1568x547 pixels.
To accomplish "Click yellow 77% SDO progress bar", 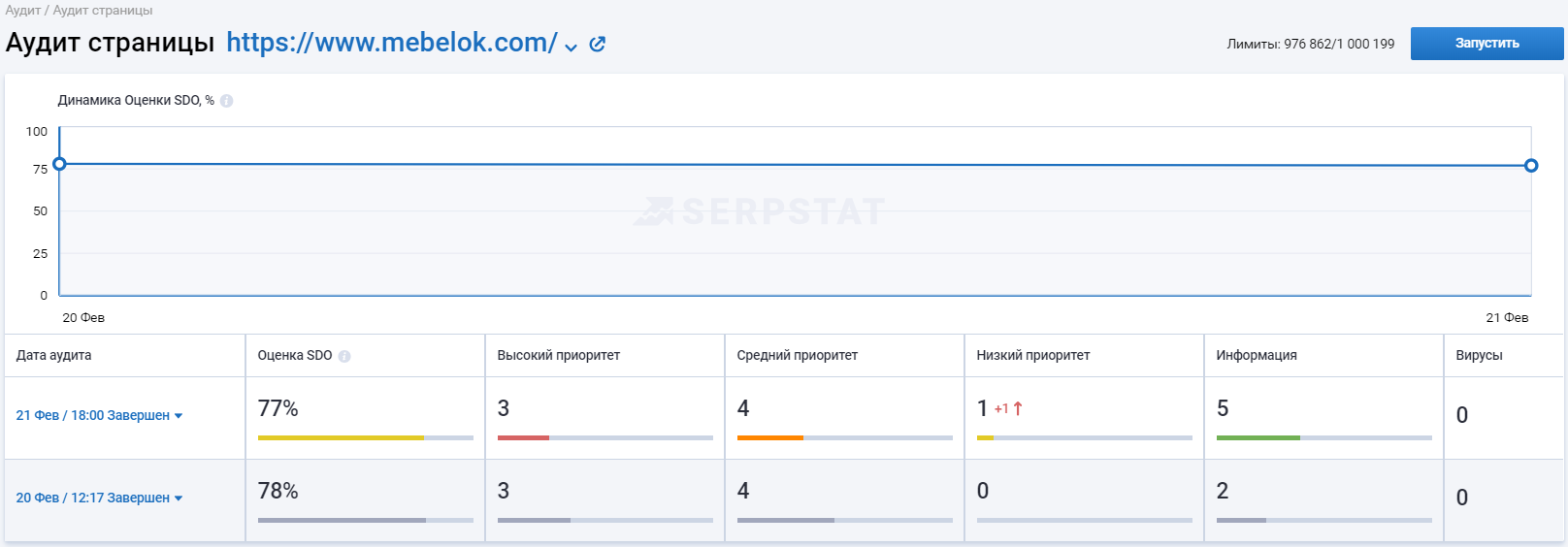I will tap(341, 438).
